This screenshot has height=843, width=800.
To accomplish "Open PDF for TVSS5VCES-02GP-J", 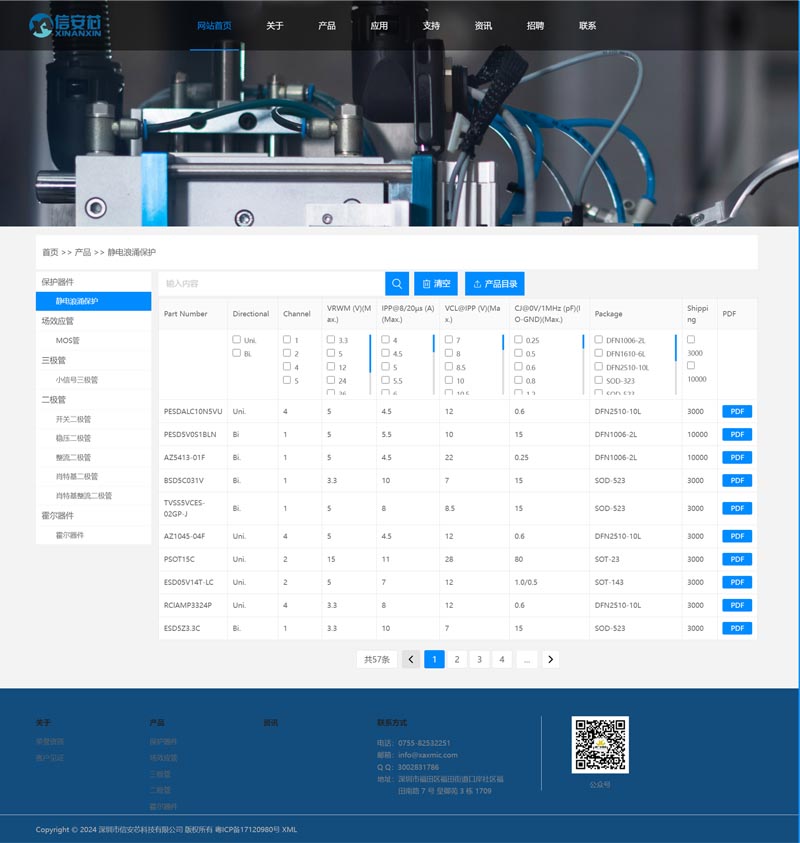I will [737, 508].
